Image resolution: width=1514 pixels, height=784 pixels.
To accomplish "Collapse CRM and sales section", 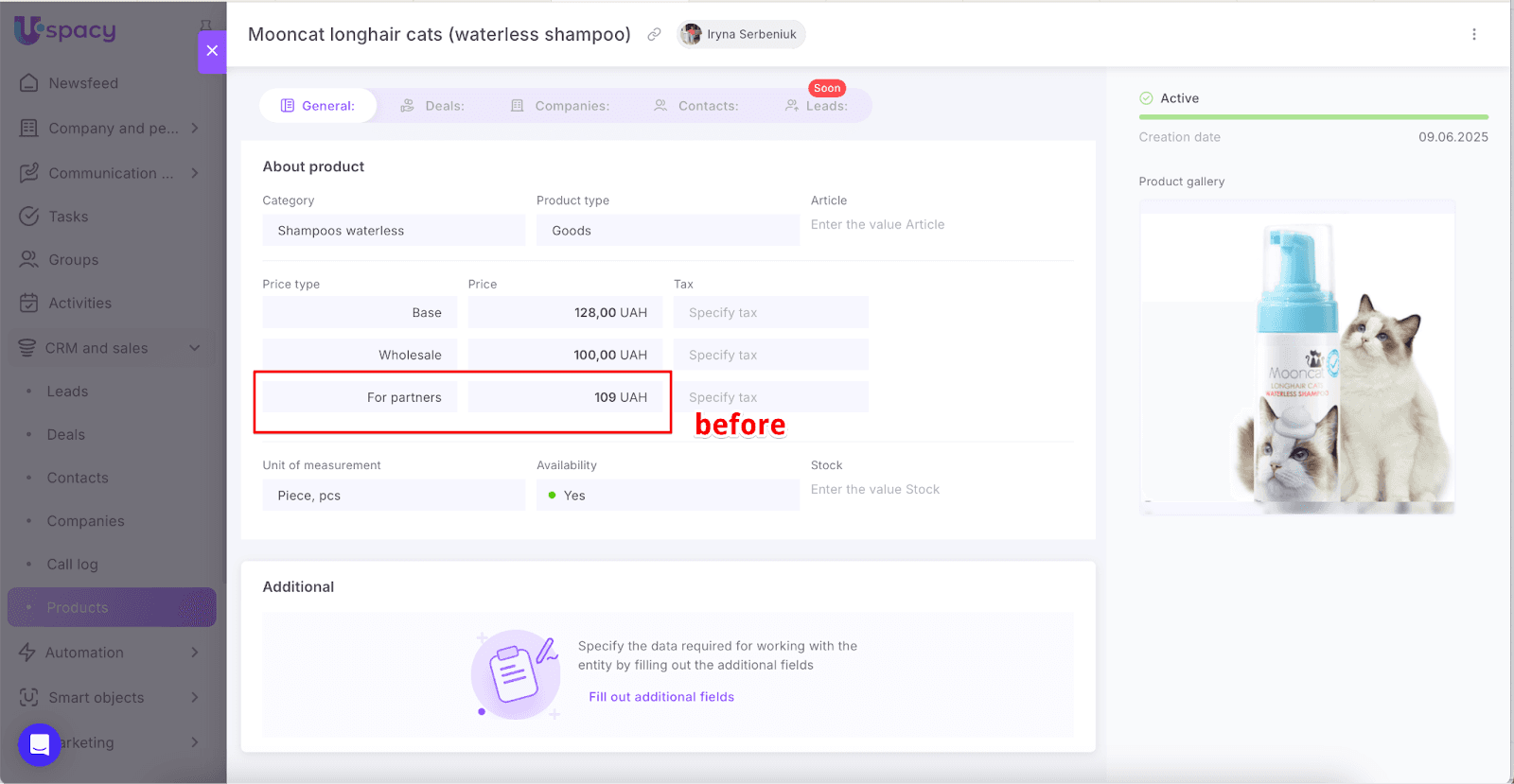I will click(195, 348).
